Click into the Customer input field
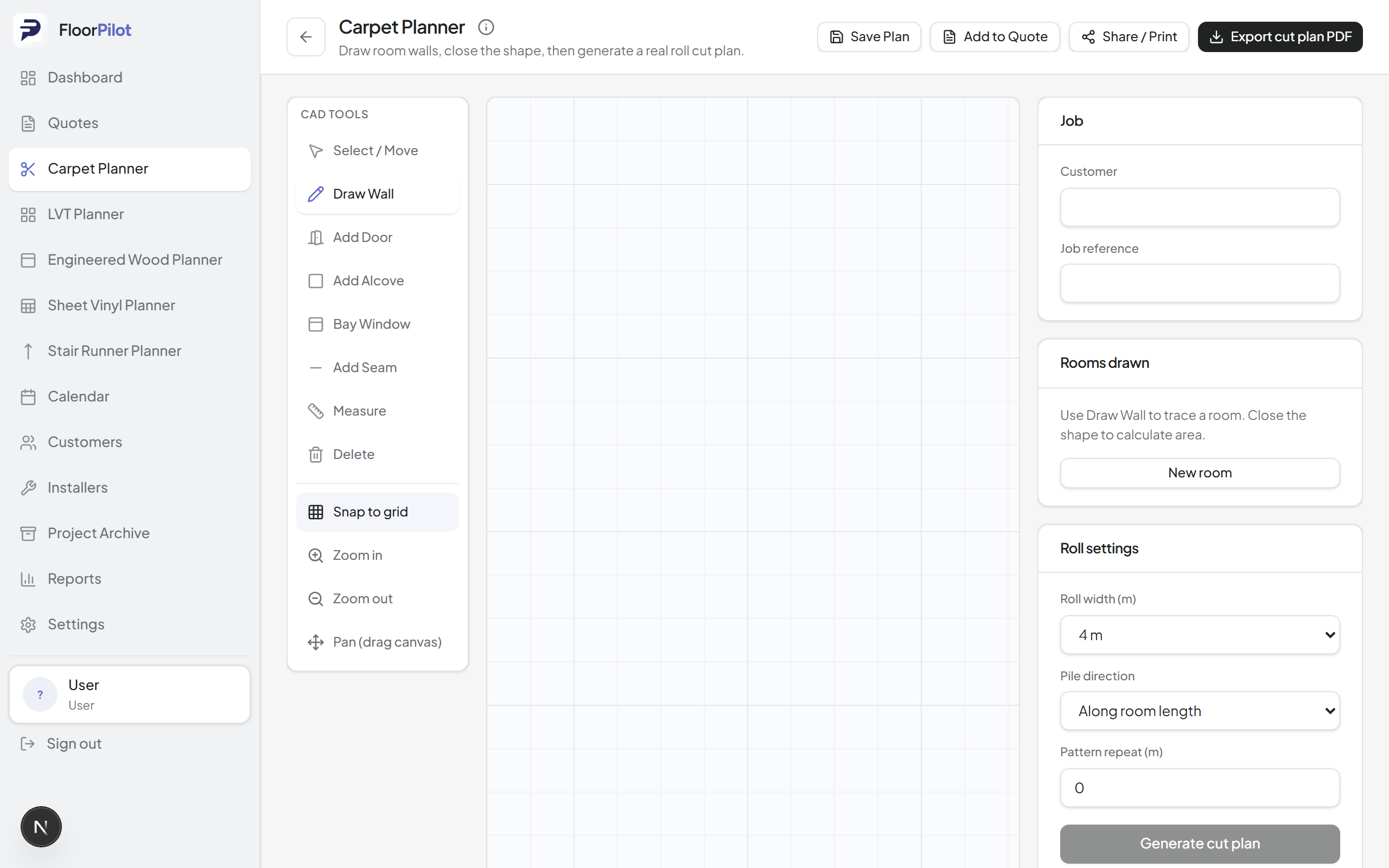The image size is (1389, 868). coord(1200,207)
